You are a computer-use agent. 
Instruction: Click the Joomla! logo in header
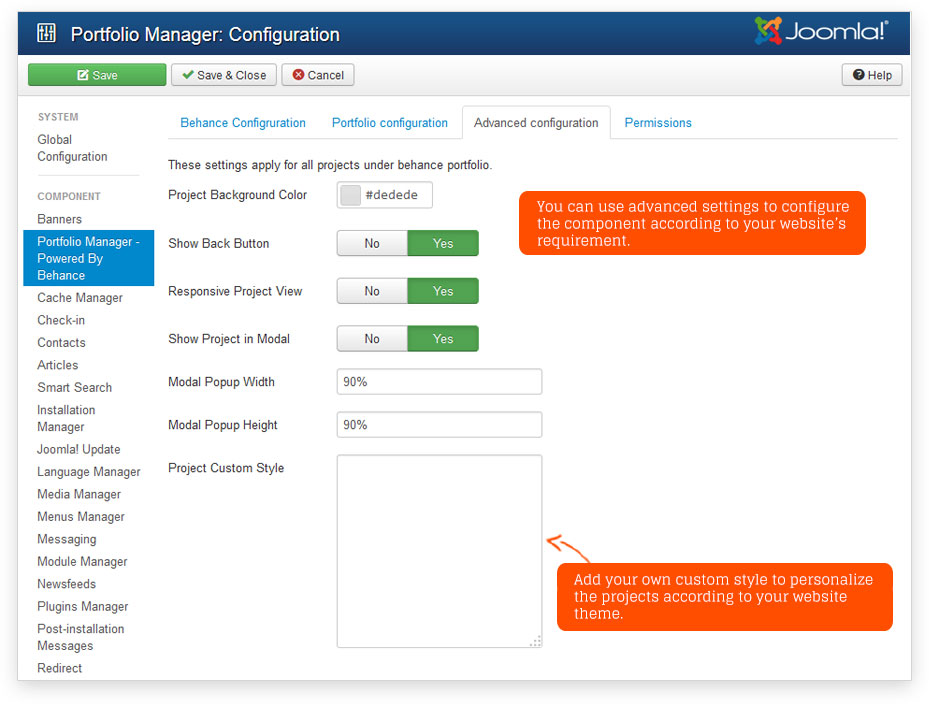820,32
